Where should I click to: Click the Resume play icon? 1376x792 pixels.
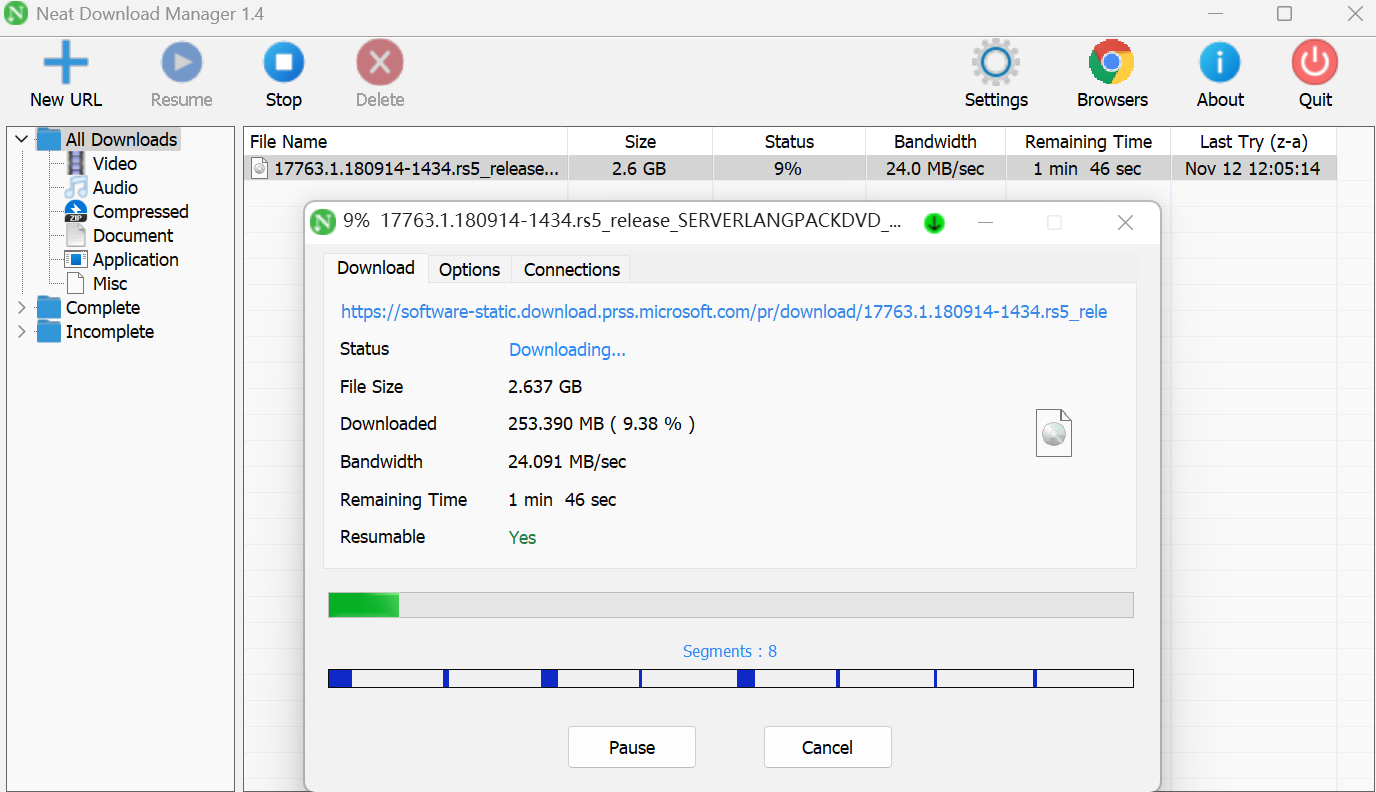182,63
